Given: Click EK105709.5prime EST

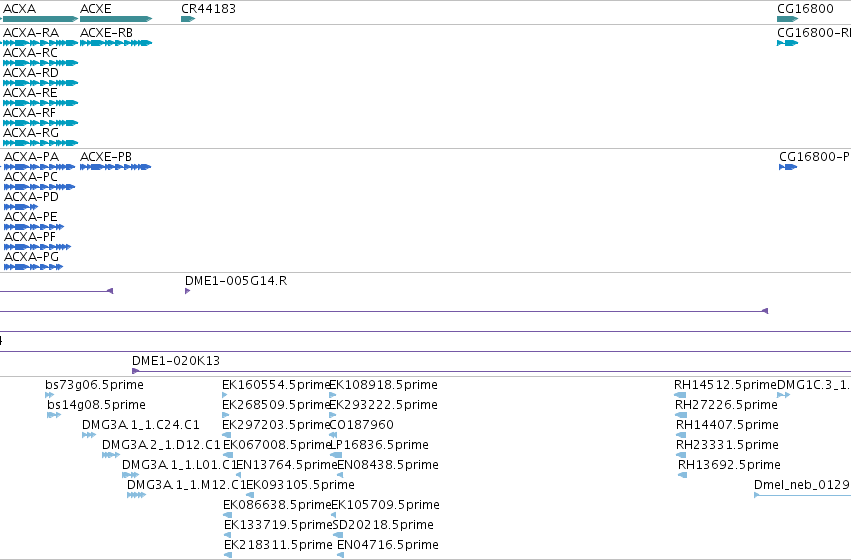Looking at the screenshot, I should pyautogui.click(x=335, y=516).
